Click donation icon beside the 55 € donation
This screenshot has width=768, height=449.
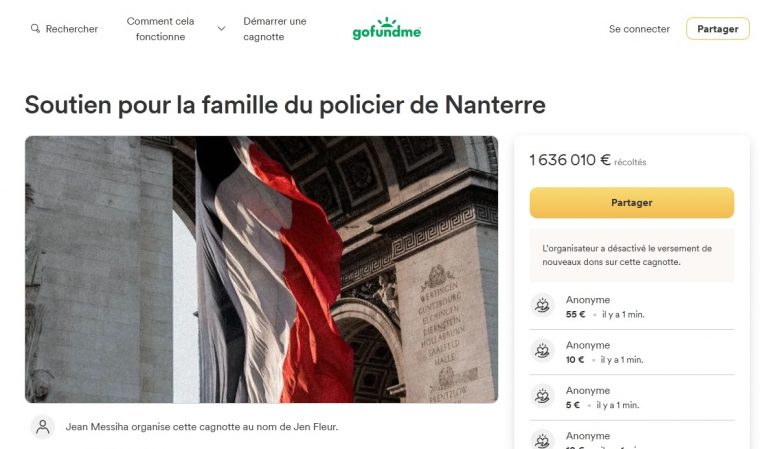click(542, 306)
